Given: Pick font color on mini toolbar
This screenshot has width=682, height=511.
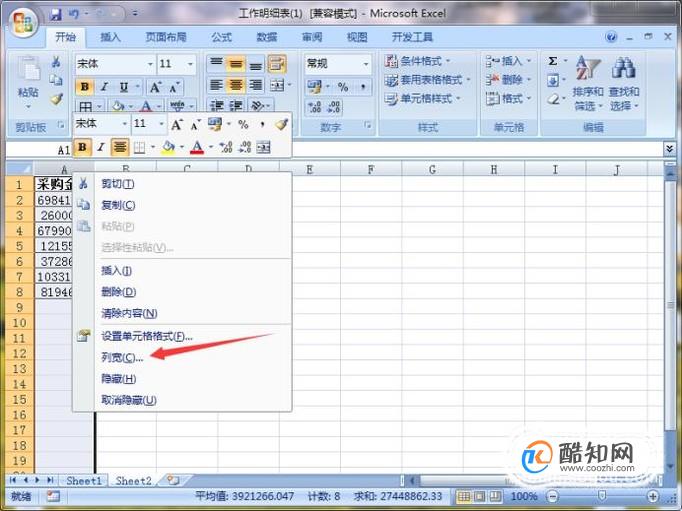Looking at the screenshot, I should 197,147.
